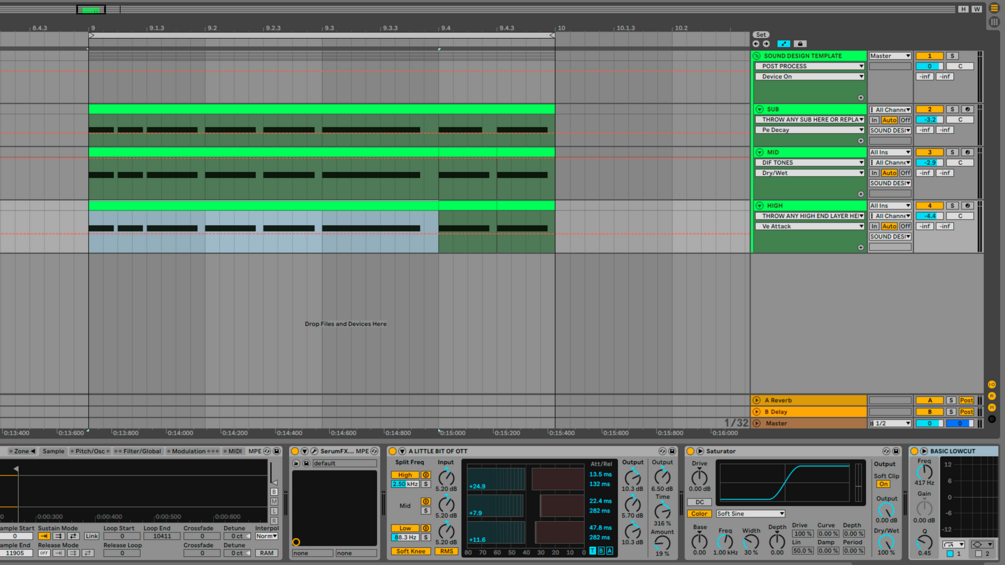Toggle track activator 4 on HIGH track
Screen dimensions: 1005x565
[x=929, y=206]
